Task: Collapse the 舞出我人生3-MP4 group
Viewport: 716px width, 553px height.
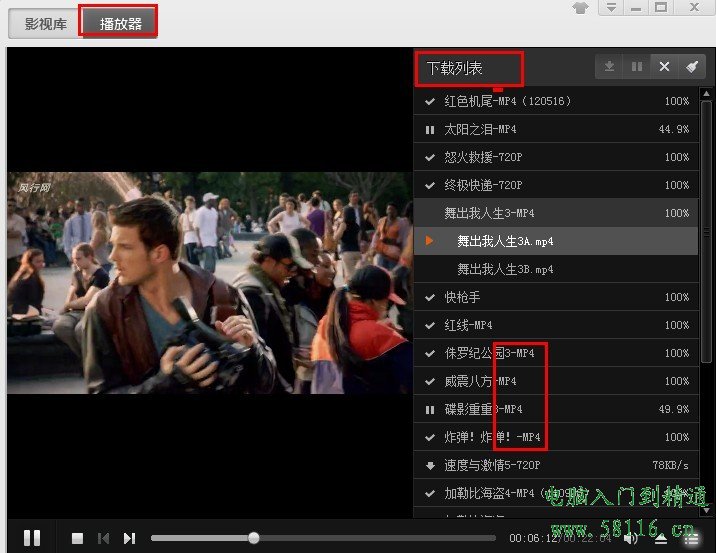Action: tap(556, 213)
